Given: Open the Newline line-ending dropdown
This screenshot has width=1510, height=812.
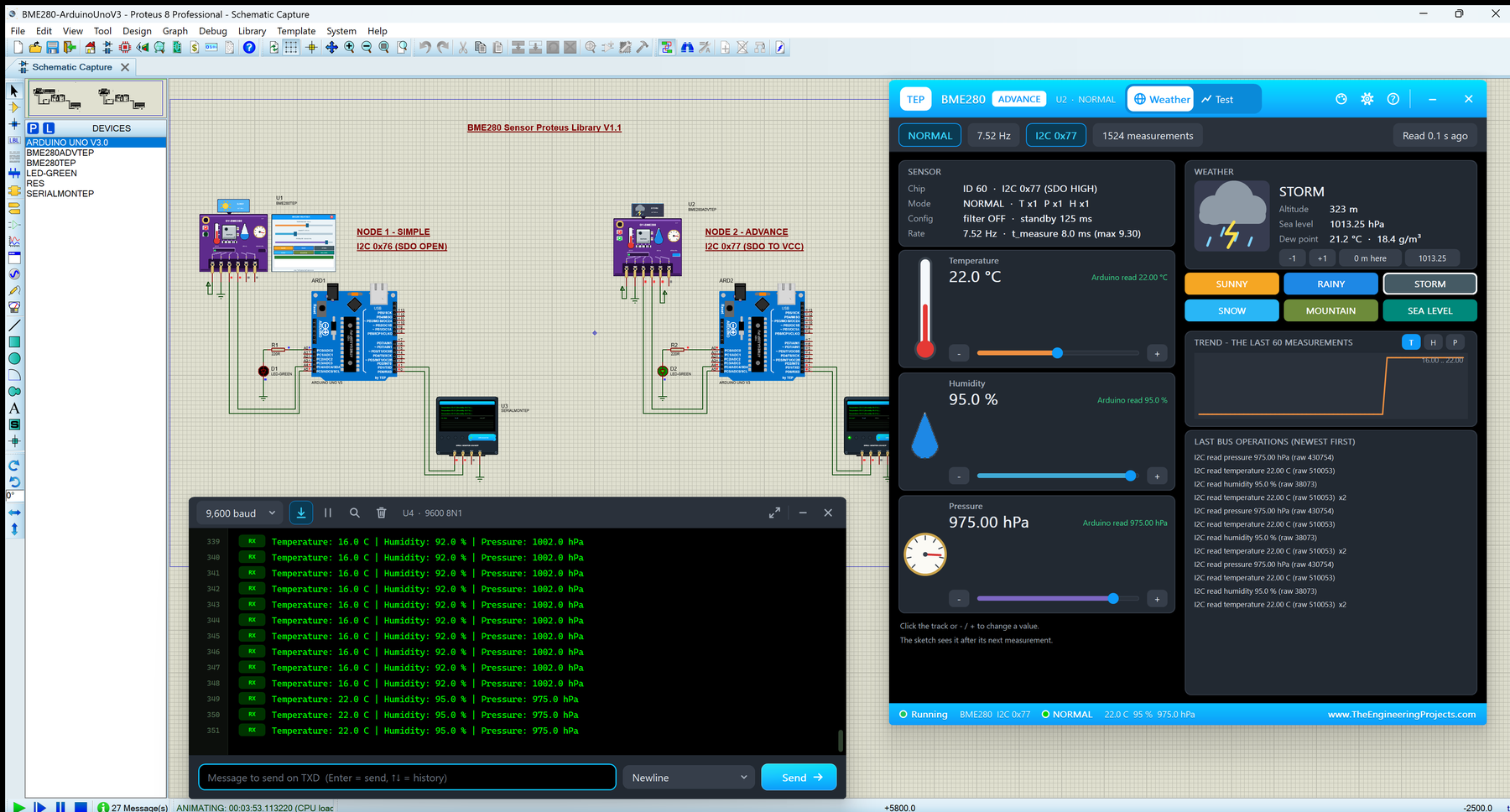Looking at the screenshot, I should pos(688,778).
